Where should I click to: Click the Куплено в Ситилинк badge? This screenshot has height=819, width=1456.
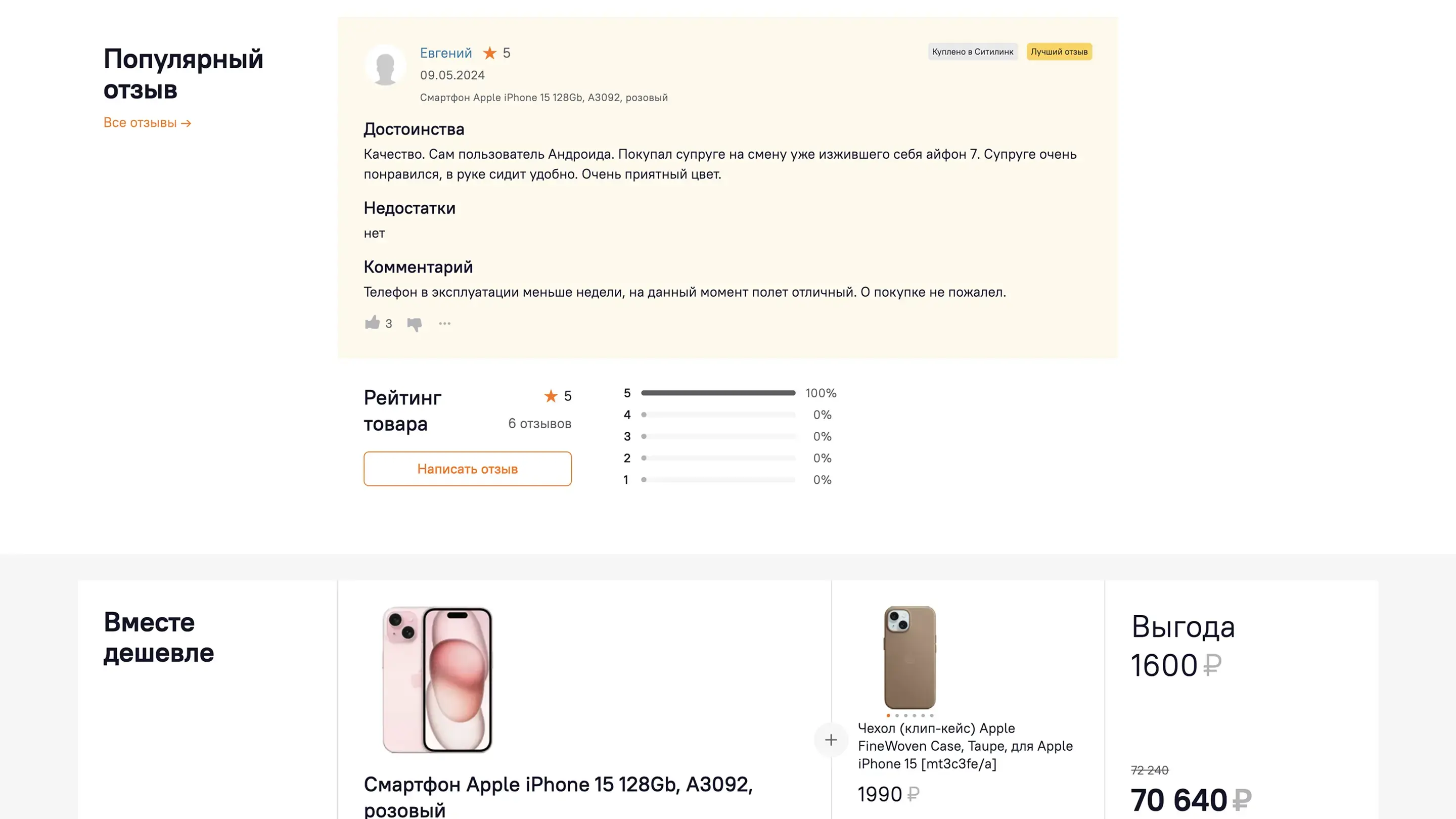[972, 52]
